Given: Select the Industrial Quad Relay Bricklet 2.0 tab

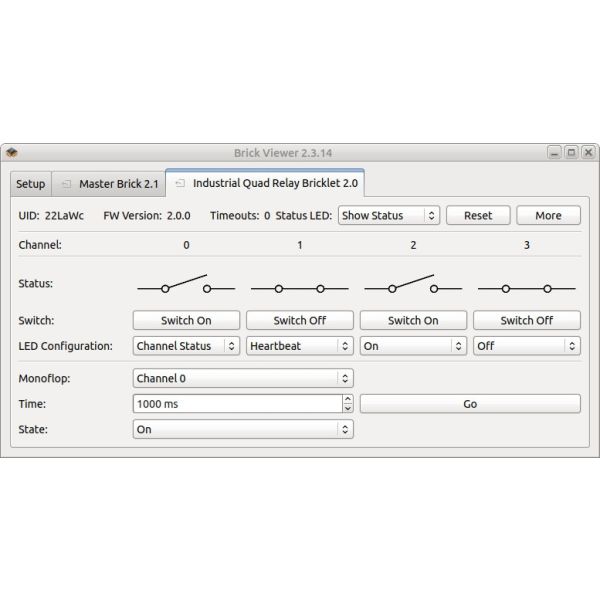Looking at the screenshot, I should point(265,183).
